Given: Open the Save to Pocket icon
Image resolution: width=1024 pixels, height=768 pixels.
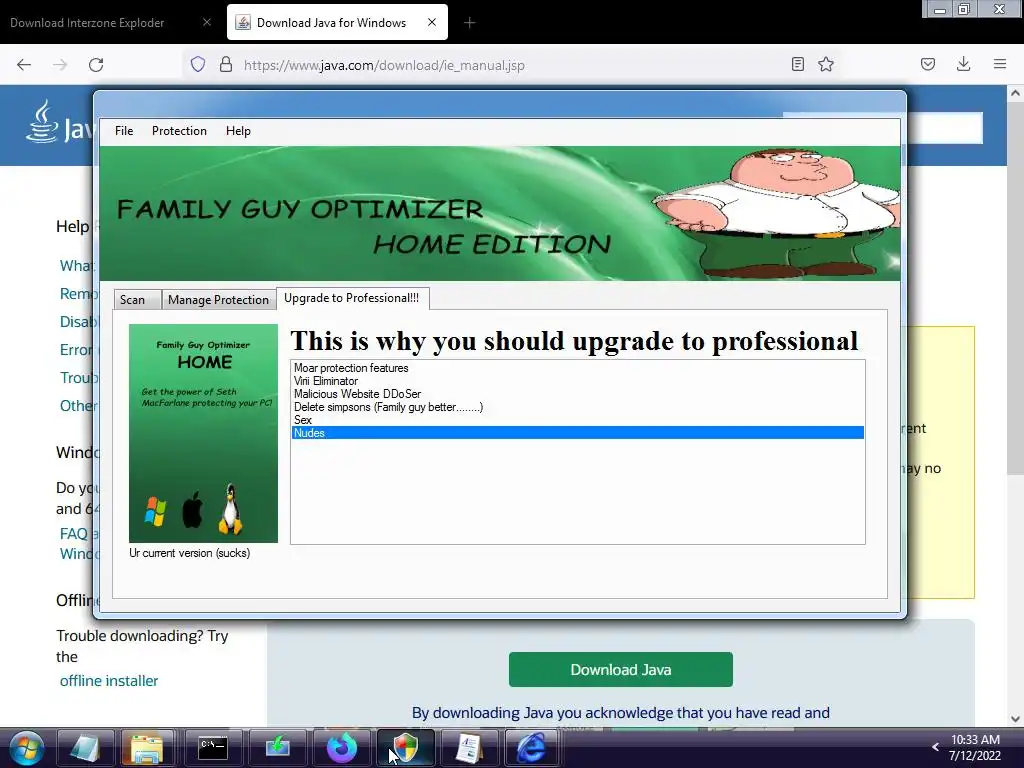Looking at the screenshot, I should click(928, 64).
